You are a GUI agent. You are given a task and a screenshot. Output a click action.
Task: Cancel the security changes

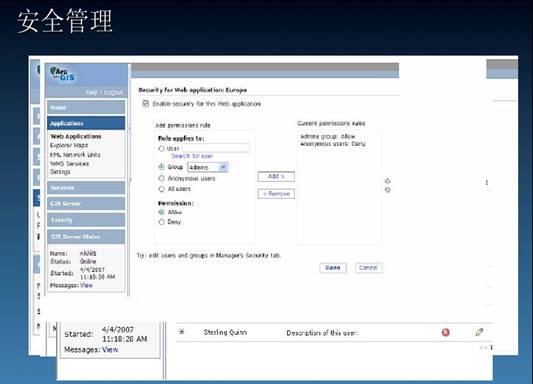click(x=368, y=268)
